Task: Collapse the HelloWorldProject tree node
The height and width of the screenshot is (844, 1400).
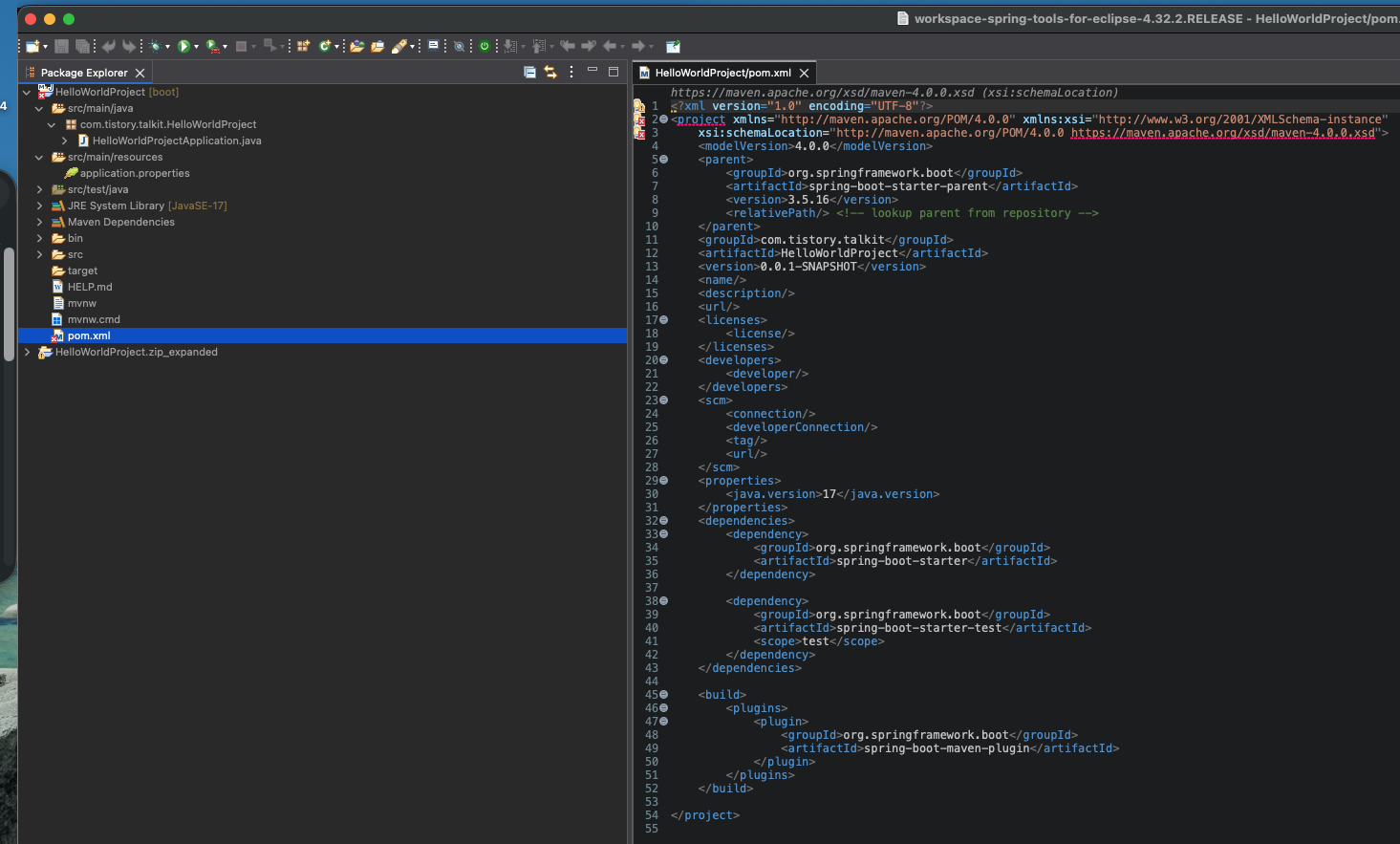Action: [27, 93]
